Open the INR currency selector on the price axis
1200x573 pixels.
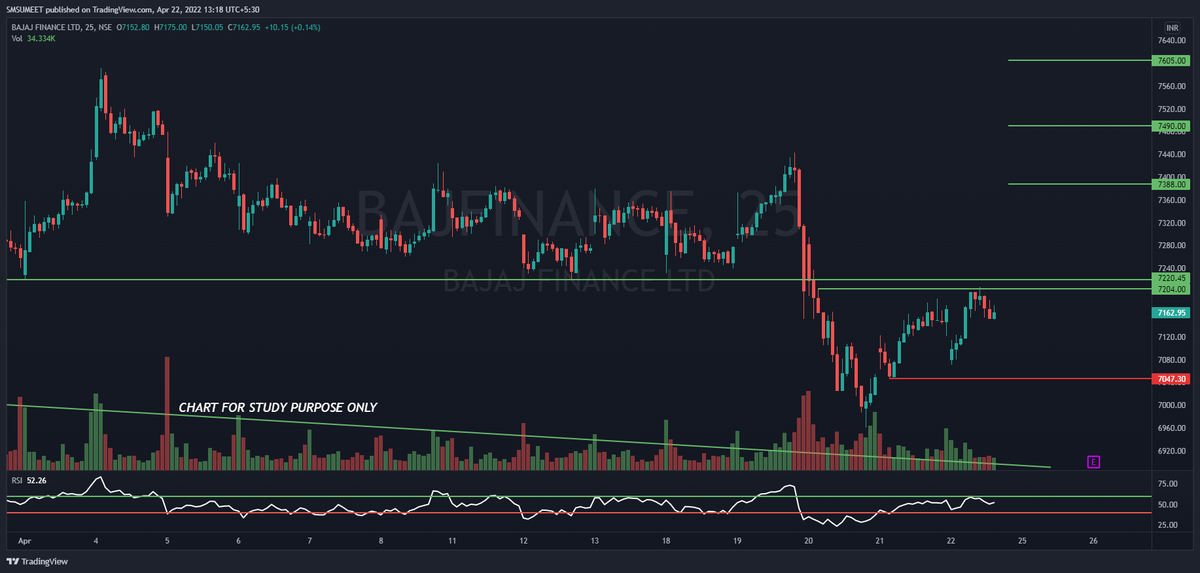click(1172, 28)
